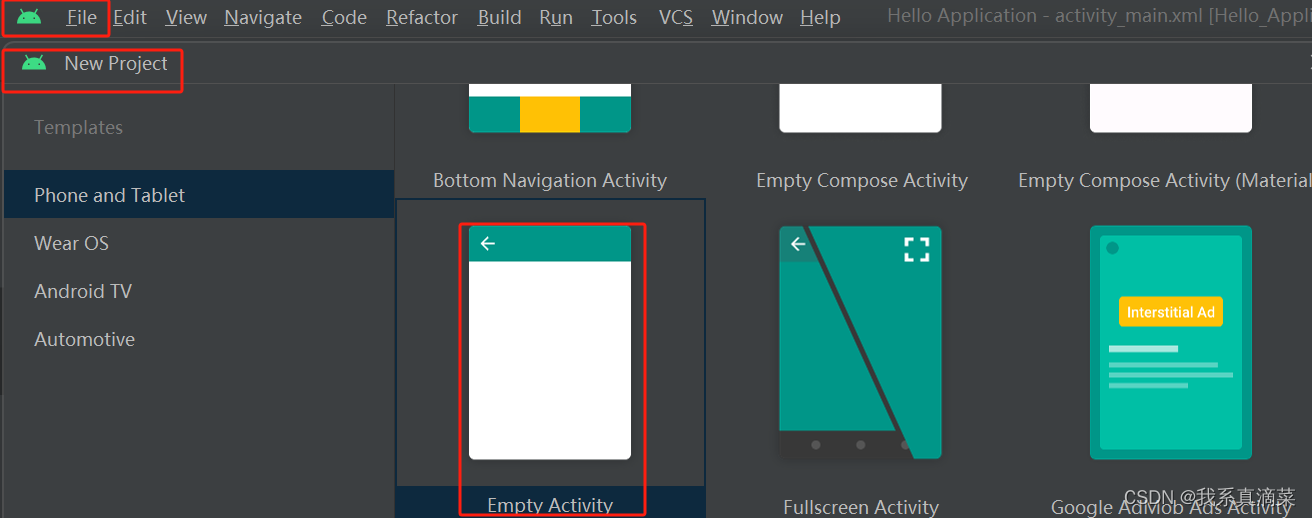Open the Edit menu
Image resolution: width=1312 pixels, height=518 pixels.
pos(130,18)
